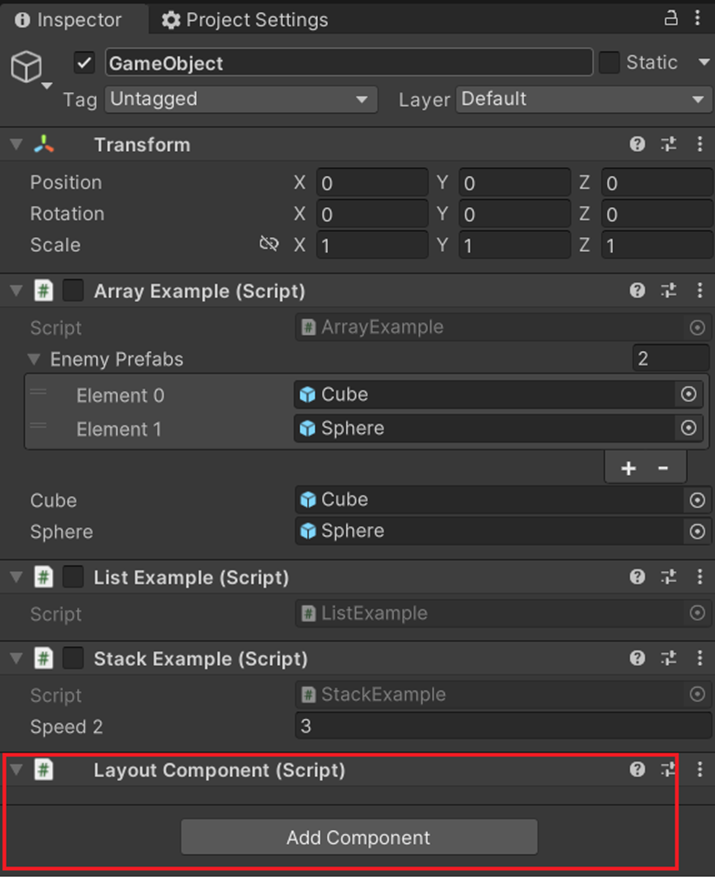The image size is (715, 878).
Task: Click the Speed 2 value field
Action: click(503, 726)
